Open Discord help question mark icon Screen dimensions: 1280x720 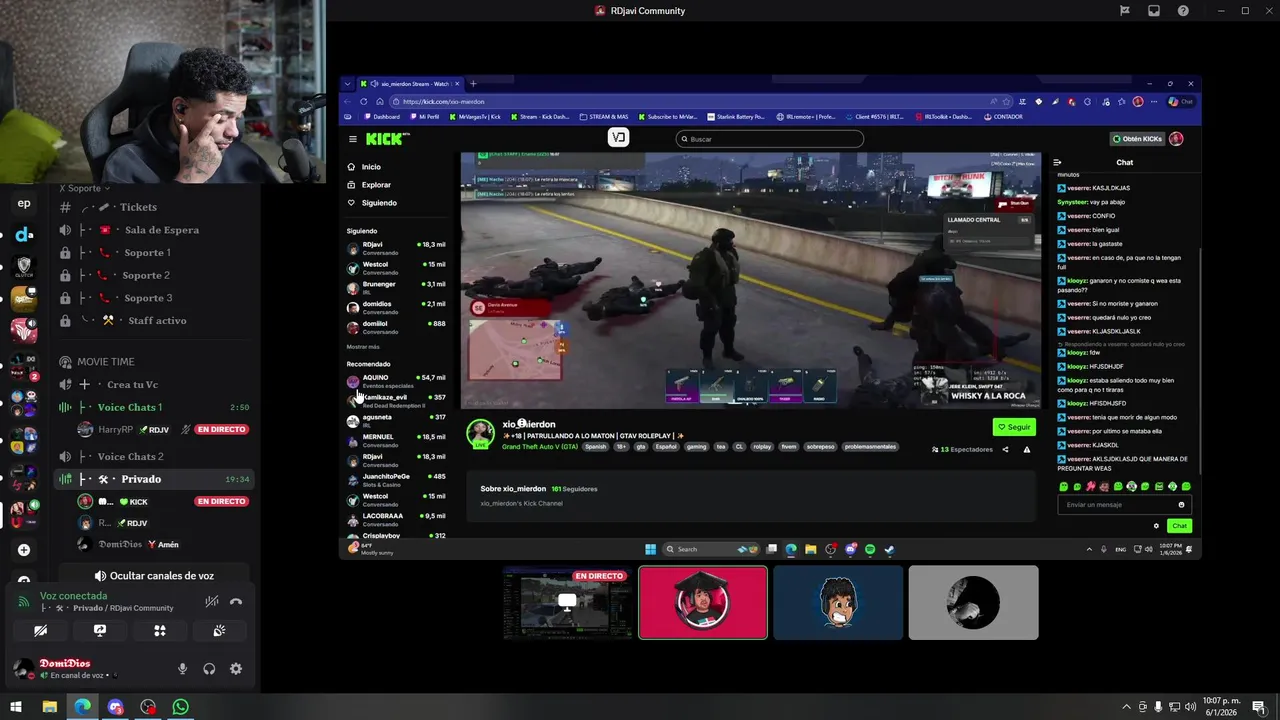(x=1183, y=11)
